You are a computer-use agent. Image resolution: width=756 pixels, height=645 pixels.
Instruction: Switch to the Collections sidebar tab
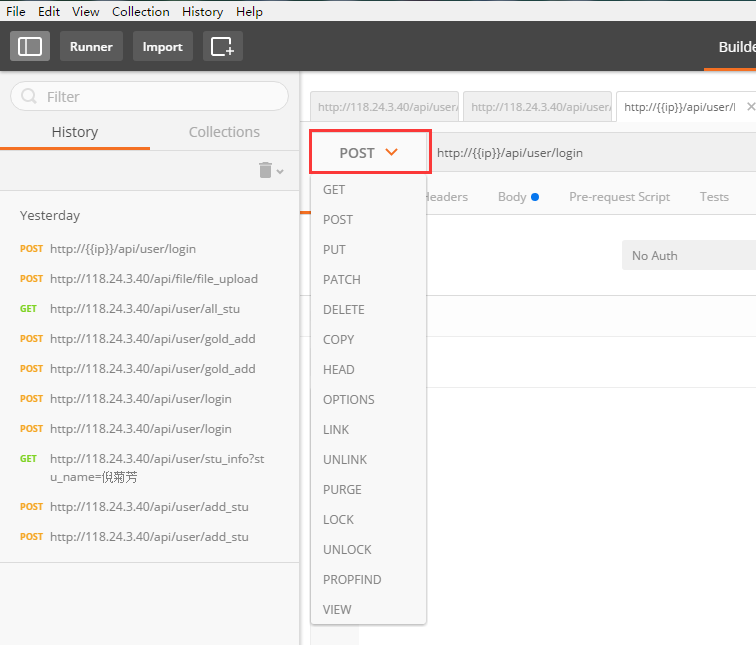[224, 132]
